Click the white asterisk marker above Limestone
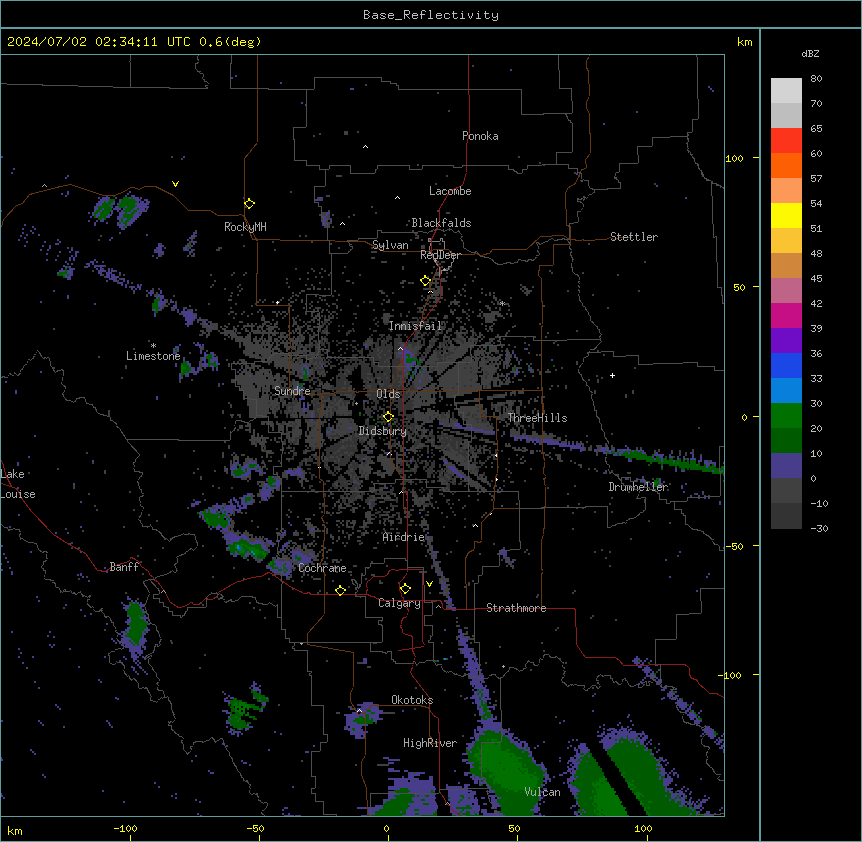This screenshot has height=842, width=862. [x=153, y=345]
